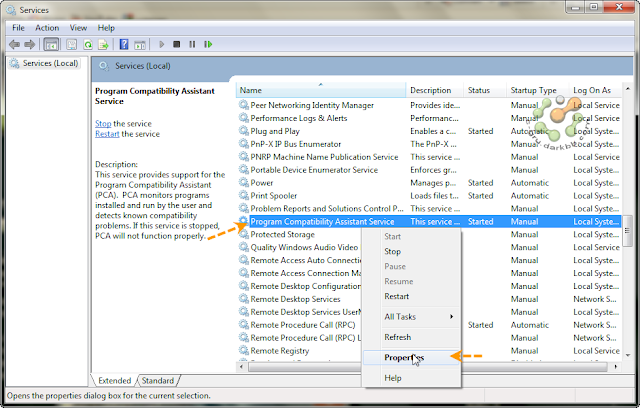
Task: Click gear icon beside Remote Registry
Action: [x=244, y=350]
